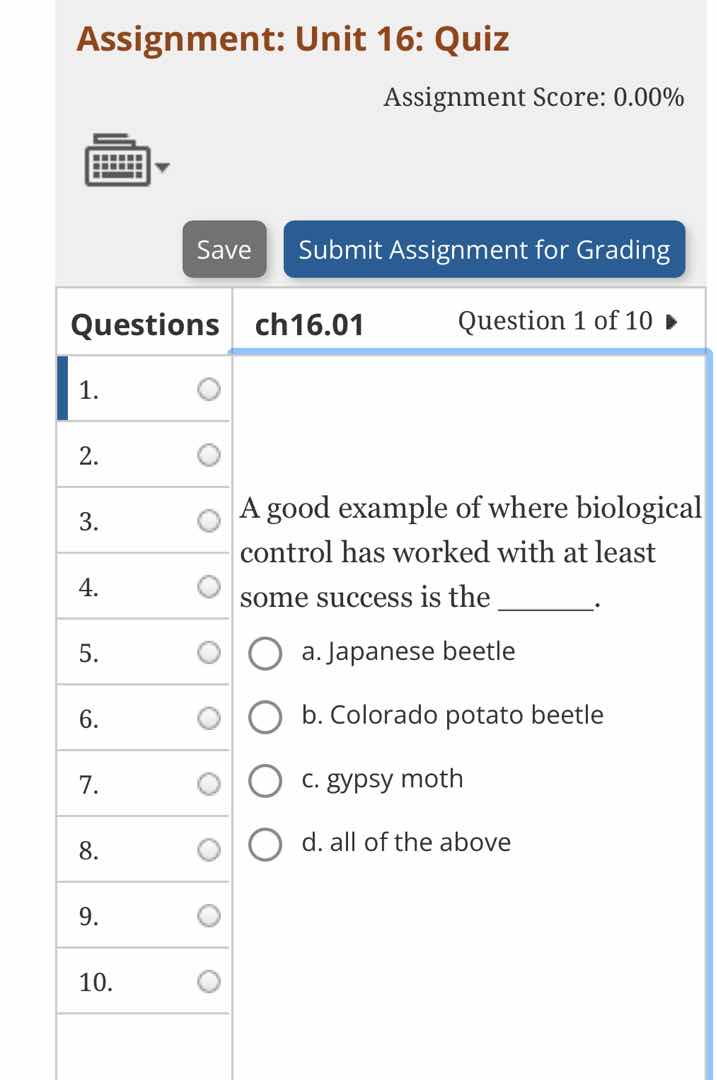
Task: Click question 6 status circle
Action: click(208, 718)
